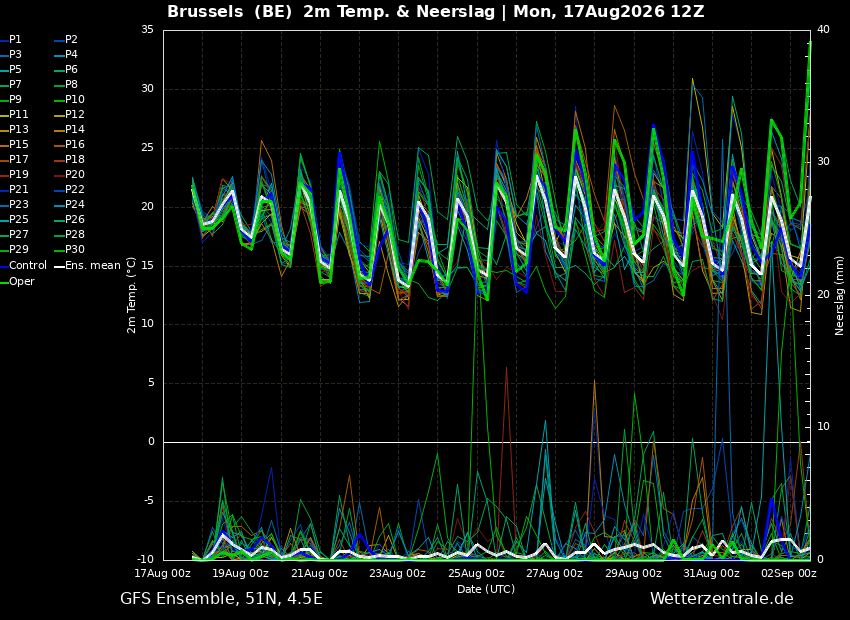
Task: Select the '29Aug 00z' date label
Action: click(633, 573)
